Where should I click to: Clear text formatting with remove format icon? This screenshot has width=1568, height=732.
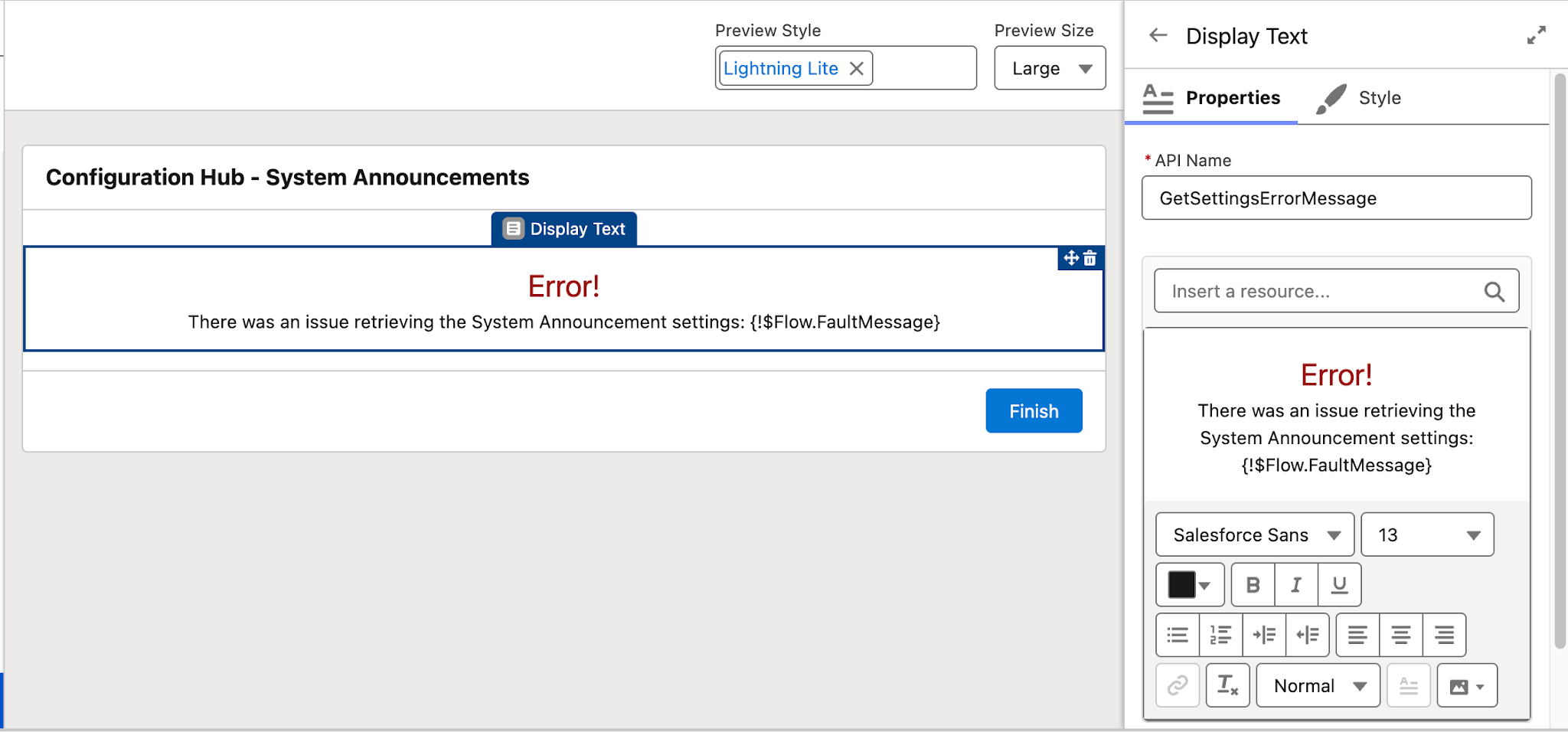coord(1228,685)
